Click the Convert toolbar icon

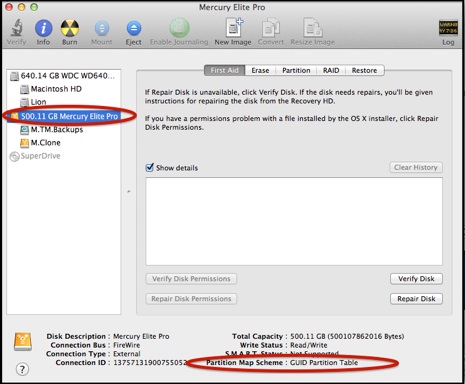(271, 27)
